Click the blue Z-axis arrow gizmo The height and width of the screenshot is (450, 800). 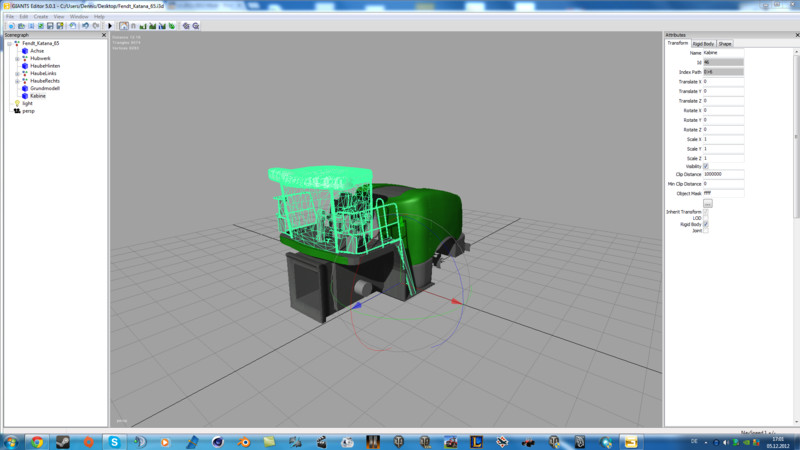pyautogui.click(x=357, y=305)
